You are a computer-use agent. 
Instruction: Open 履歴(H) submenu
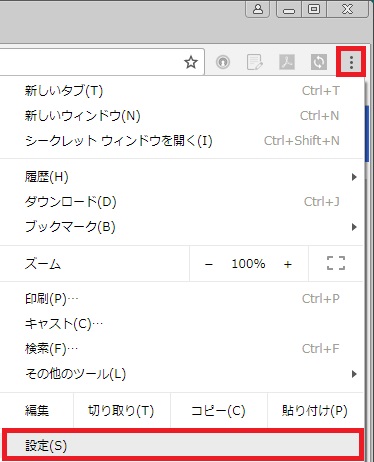click(182, 177)
